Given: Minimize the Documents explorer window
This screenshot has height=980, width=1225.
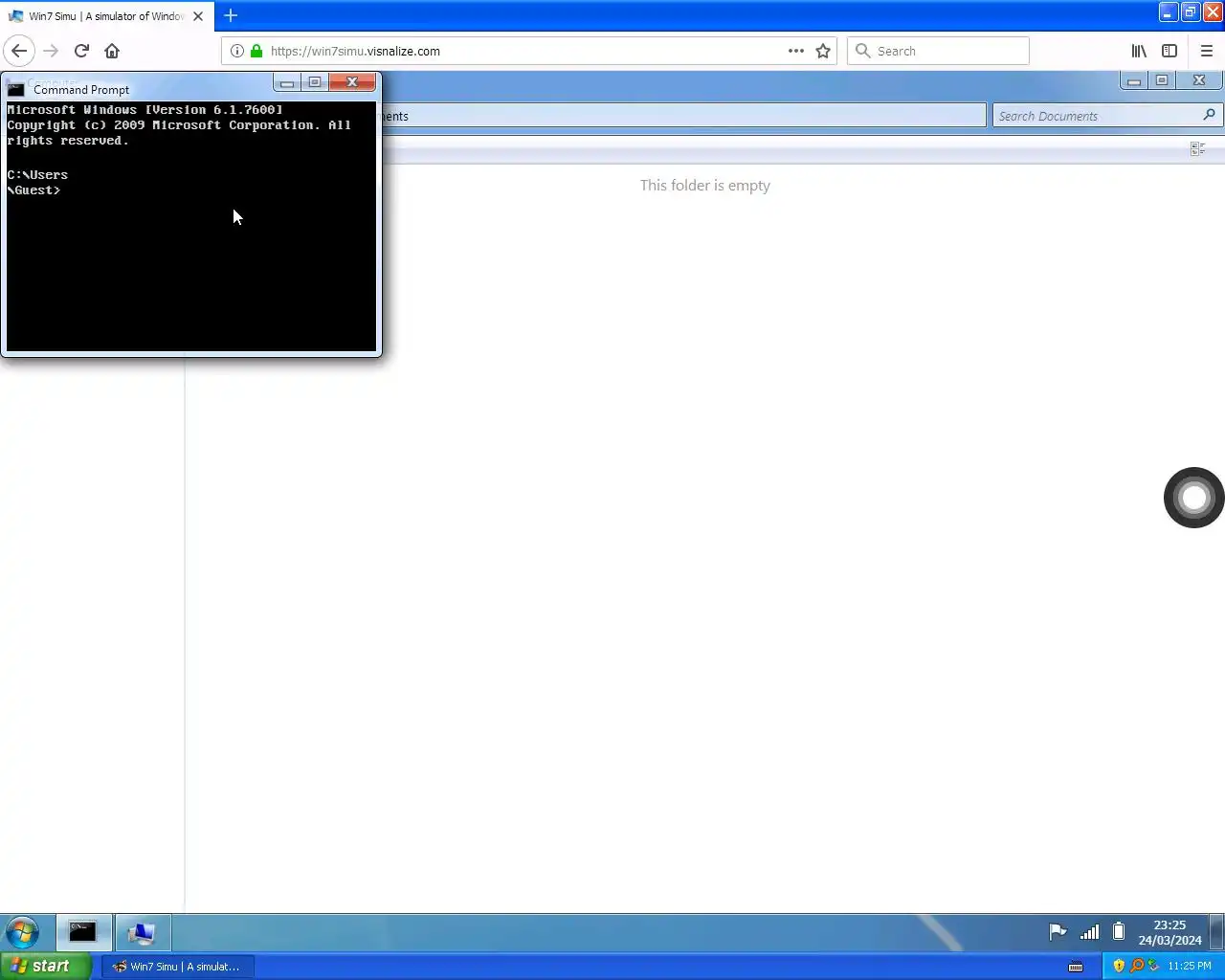Looking at the screenshot, I should coord(1134,81).
